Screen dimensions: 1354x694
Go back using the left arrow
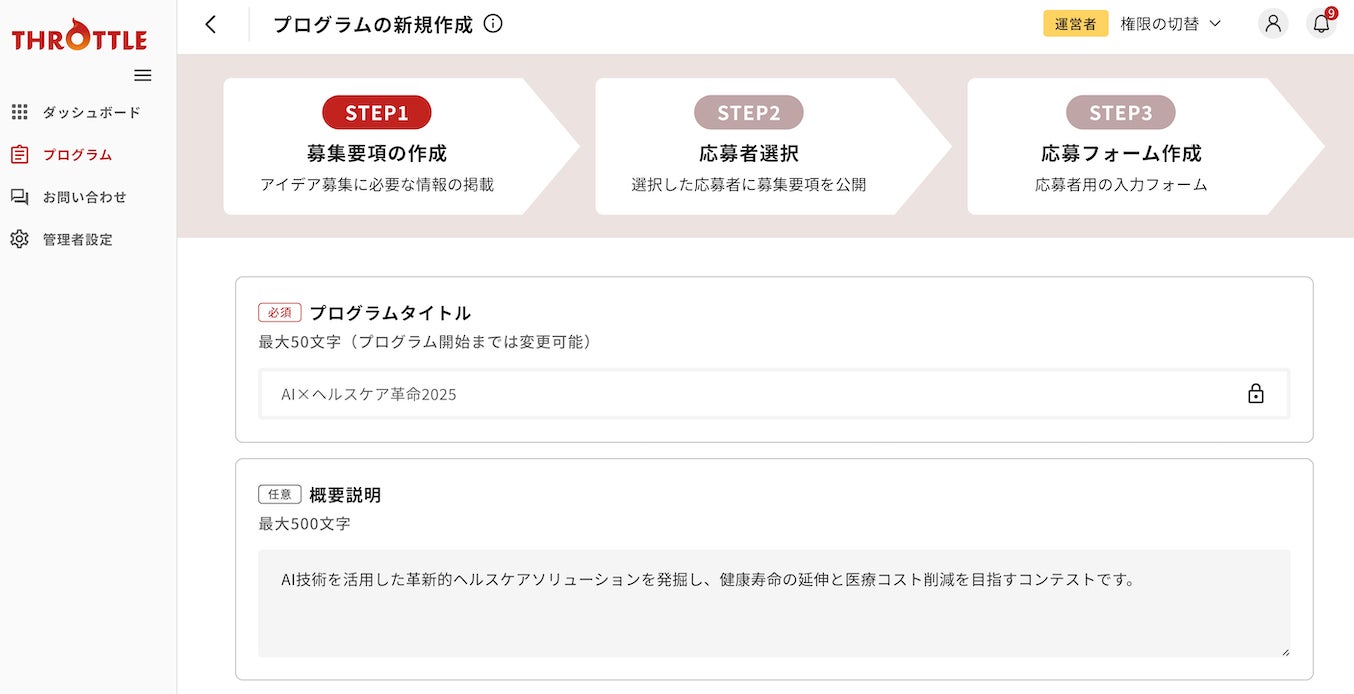coord(210,25)
